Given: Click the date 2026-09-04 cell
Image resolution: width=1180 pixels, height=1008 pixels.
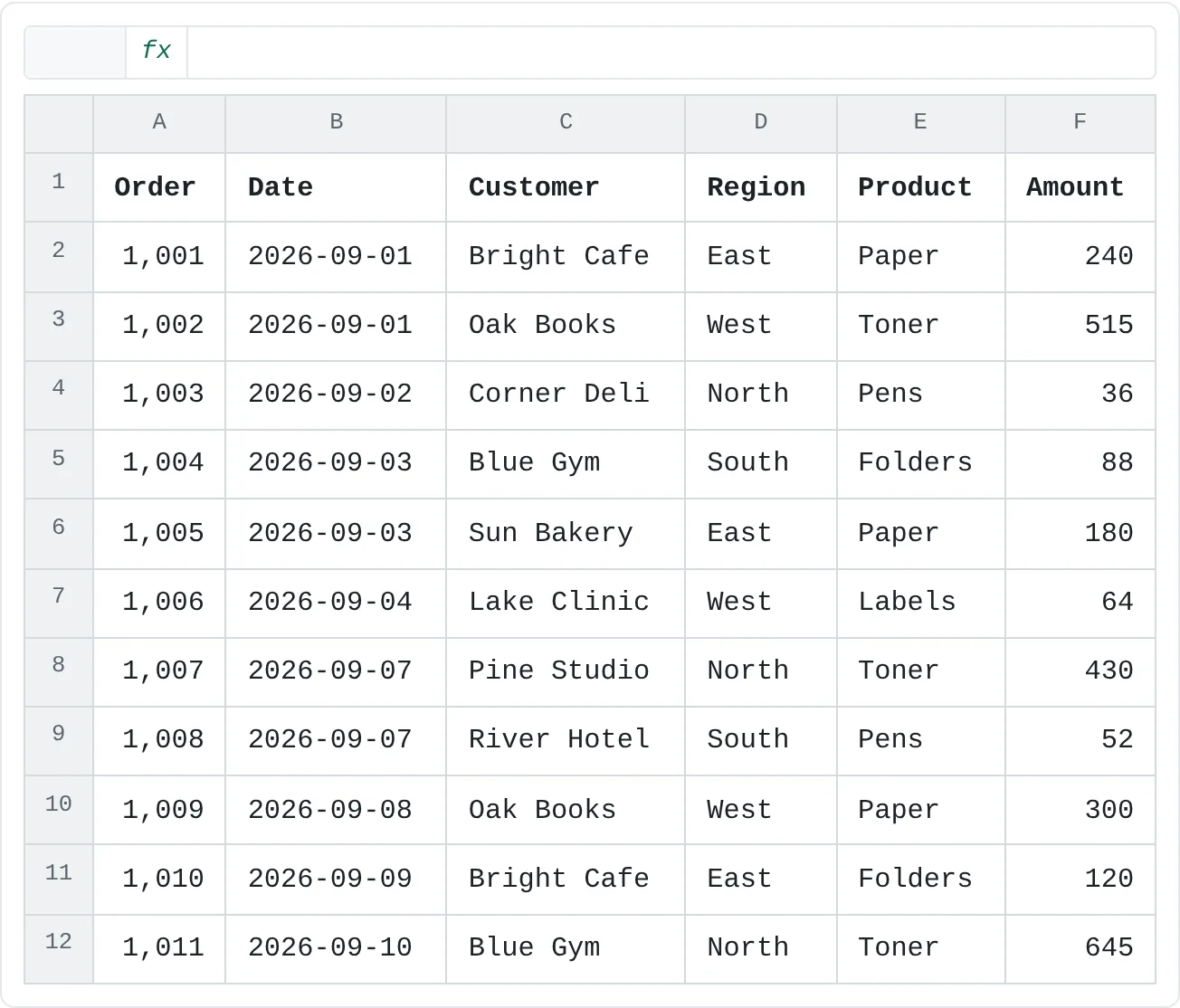Looking at the screenshot, I should click(336, 604).
